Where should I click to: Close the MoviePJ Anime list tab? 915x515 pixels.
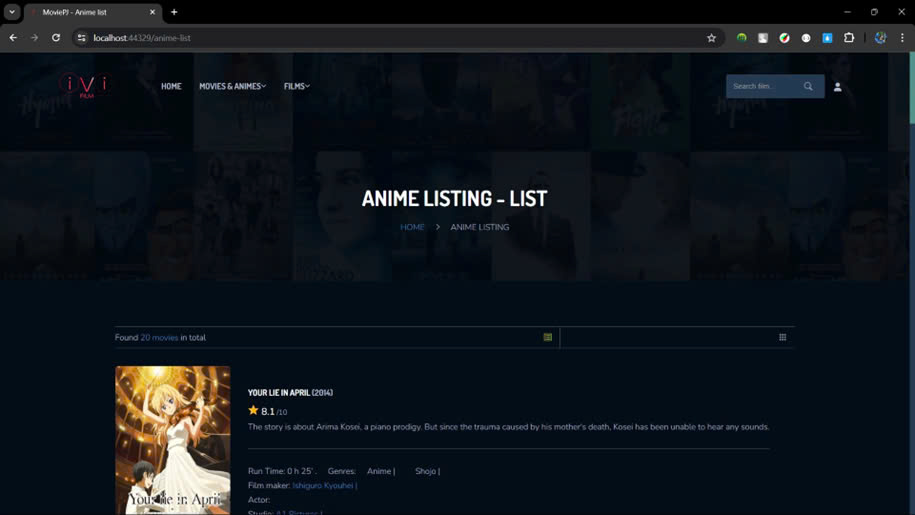(152, 12)
